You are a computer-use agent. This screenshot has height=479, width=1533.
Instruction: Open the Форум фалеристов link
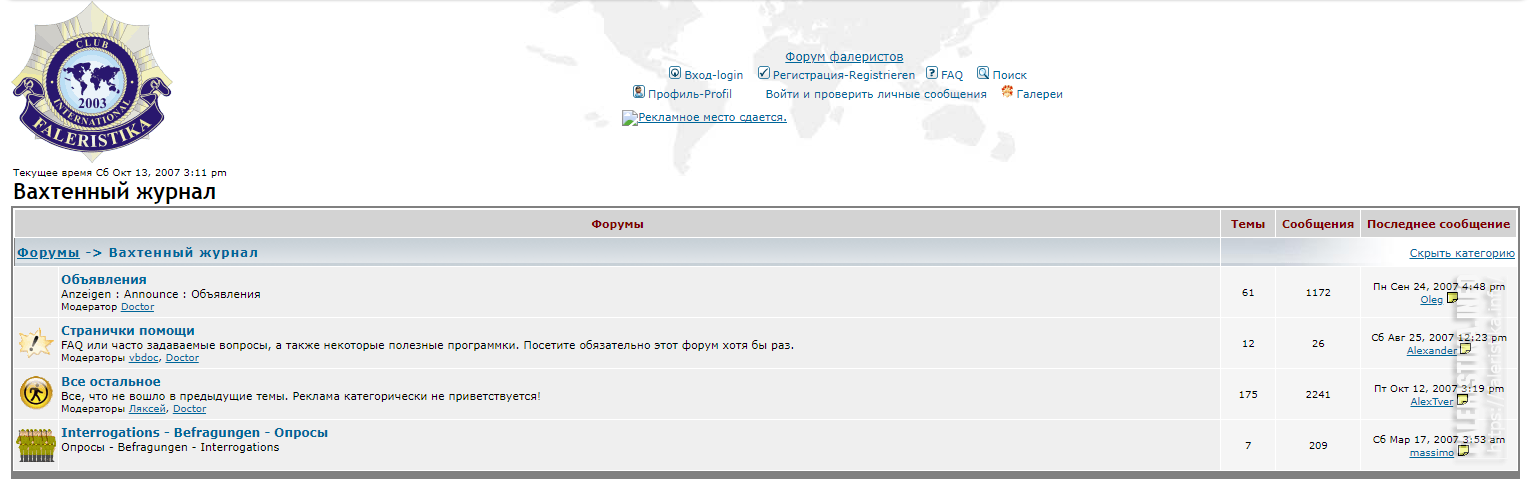pyautogui.click(x=844, y=57)
